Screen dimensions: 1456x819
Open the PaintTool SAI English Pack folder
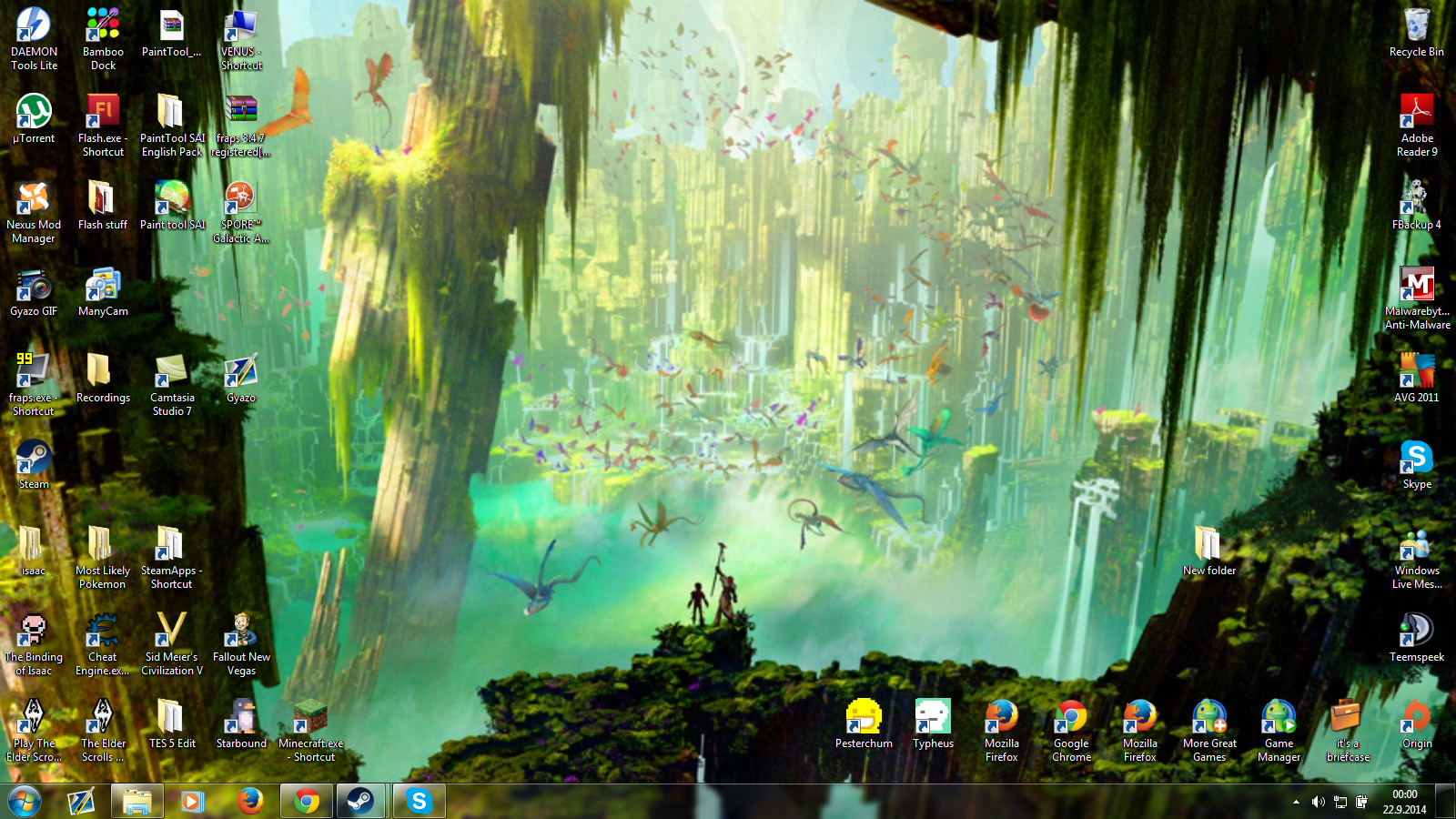coord(172,126)
